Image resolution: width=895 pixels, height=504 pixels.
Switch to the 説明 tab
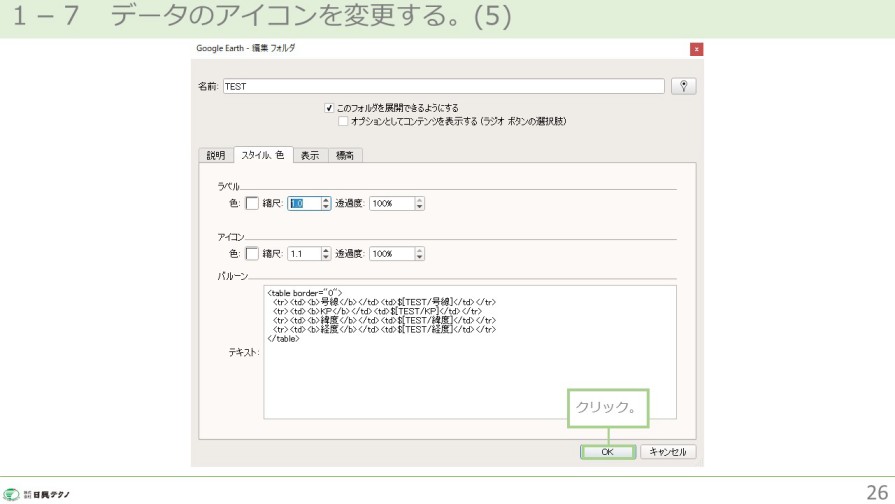click(216, 155)
